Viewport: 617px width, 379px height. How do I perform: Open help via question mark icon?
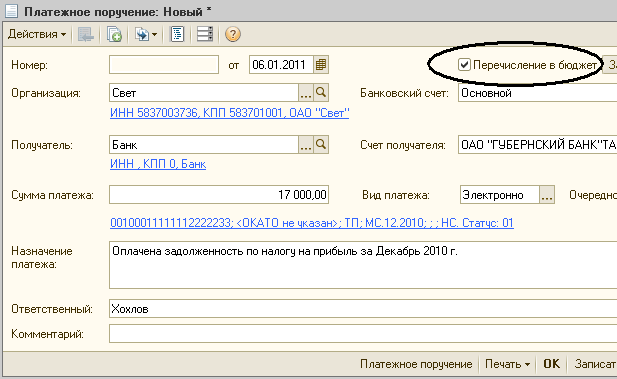coord(233,34)
